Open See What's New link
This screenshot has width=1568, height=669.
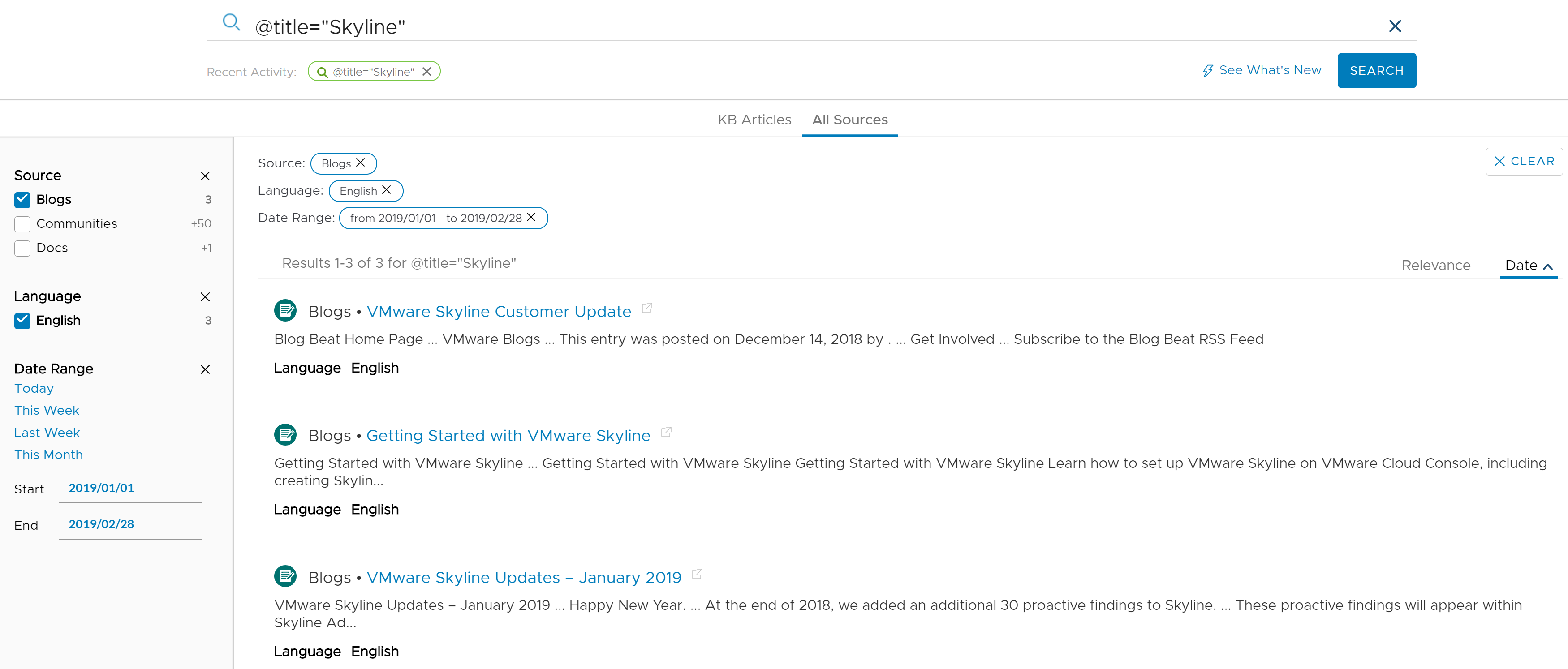[1270, 70]
